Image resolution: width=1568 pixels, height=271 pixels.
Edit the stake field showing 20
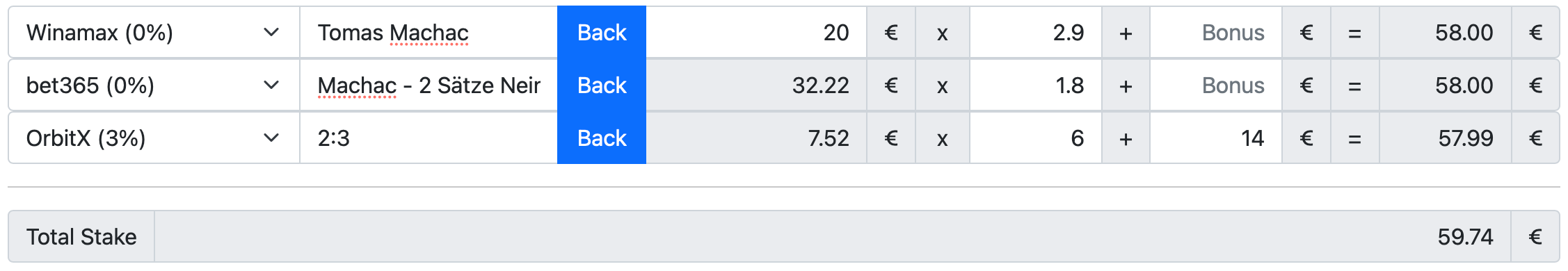[x=756, y=33]
